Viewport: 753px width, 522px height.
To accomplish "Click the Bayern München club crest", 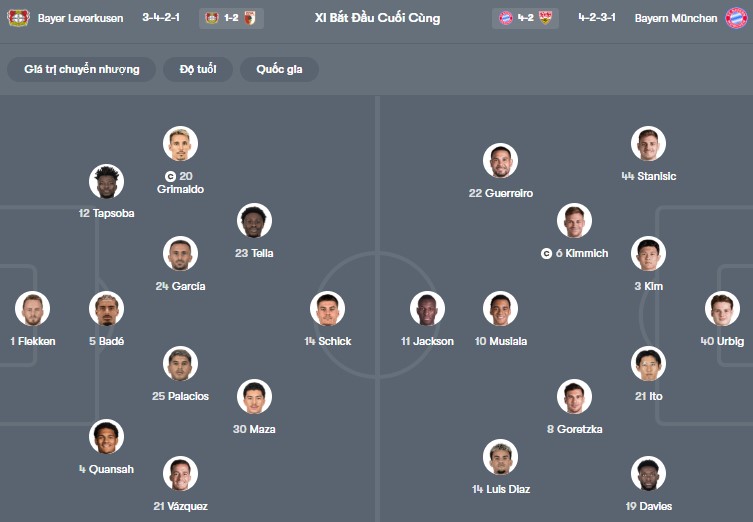I will 736,18.
